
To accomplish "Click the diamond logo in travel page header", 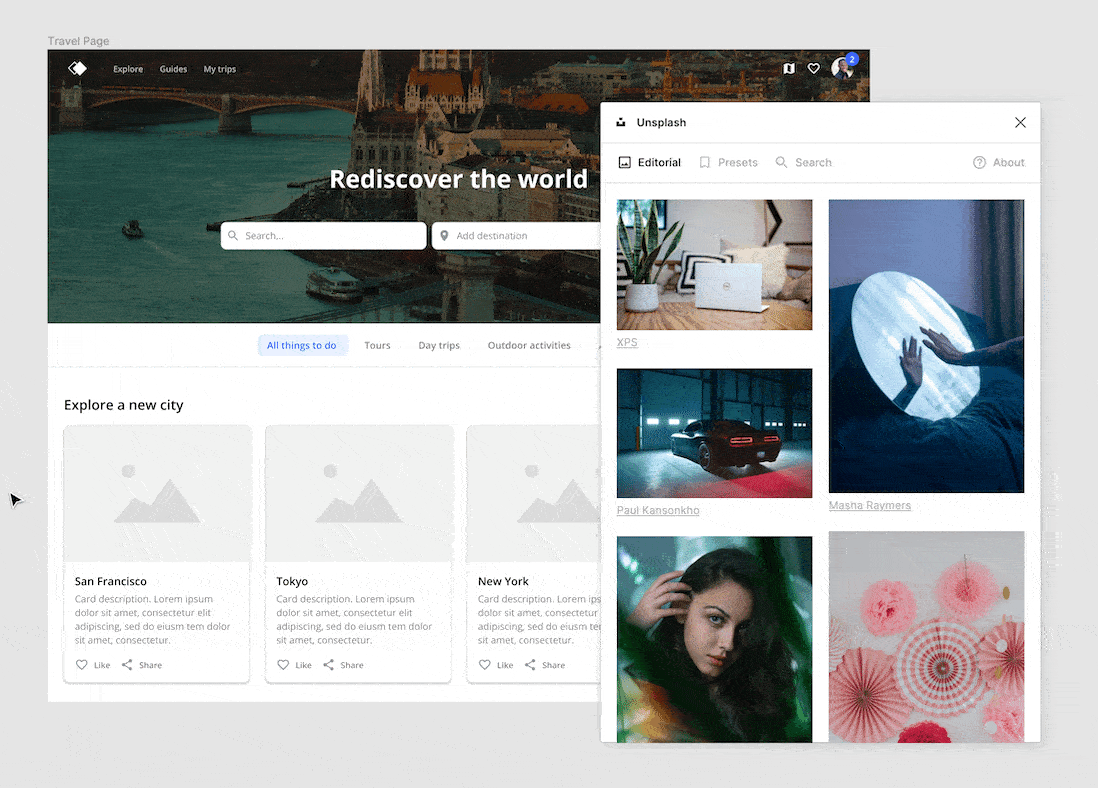I will coord(77,69).
